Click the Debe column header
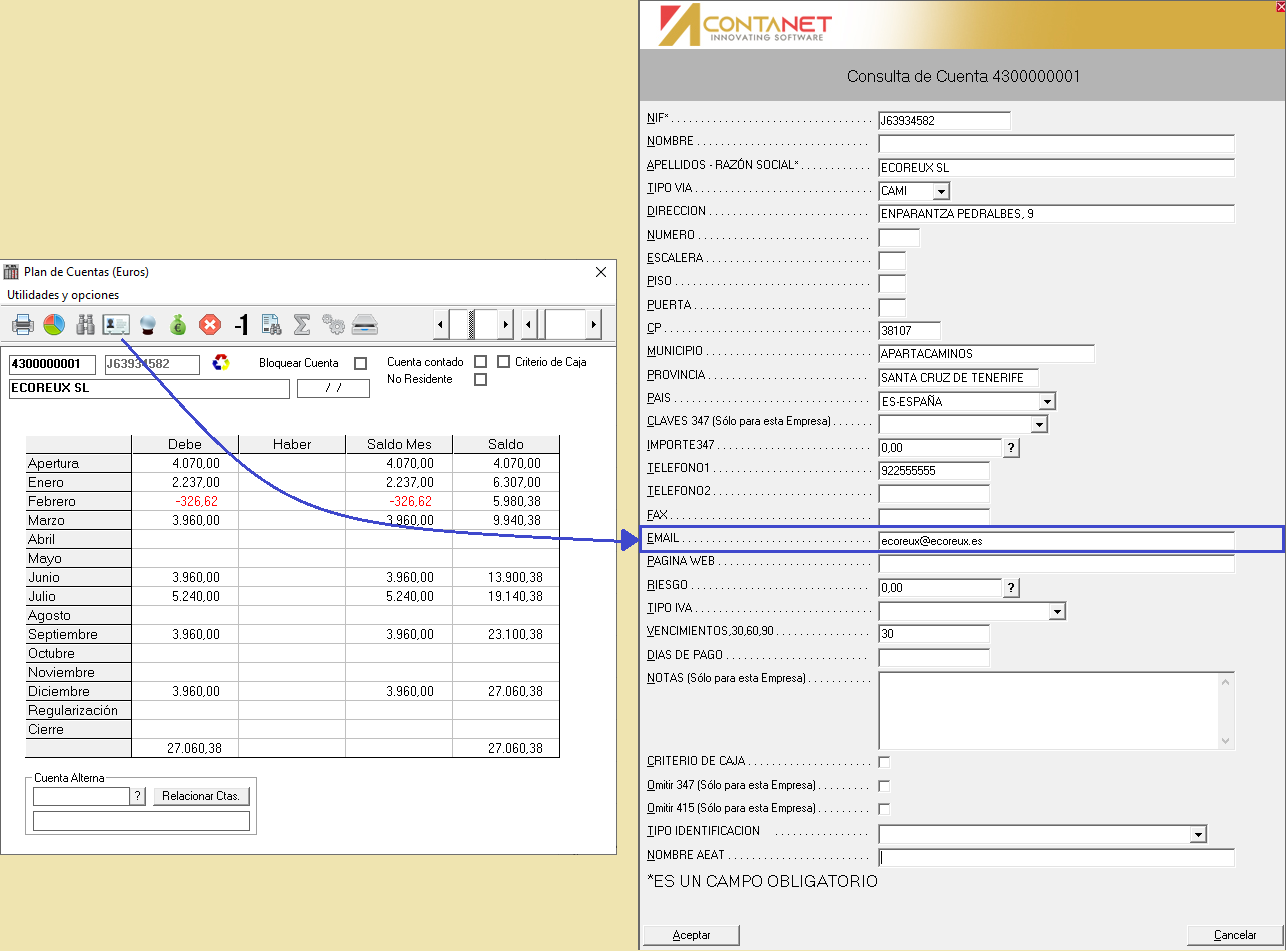Viewport: 1286px width, 951px height. tap(185, 444)
